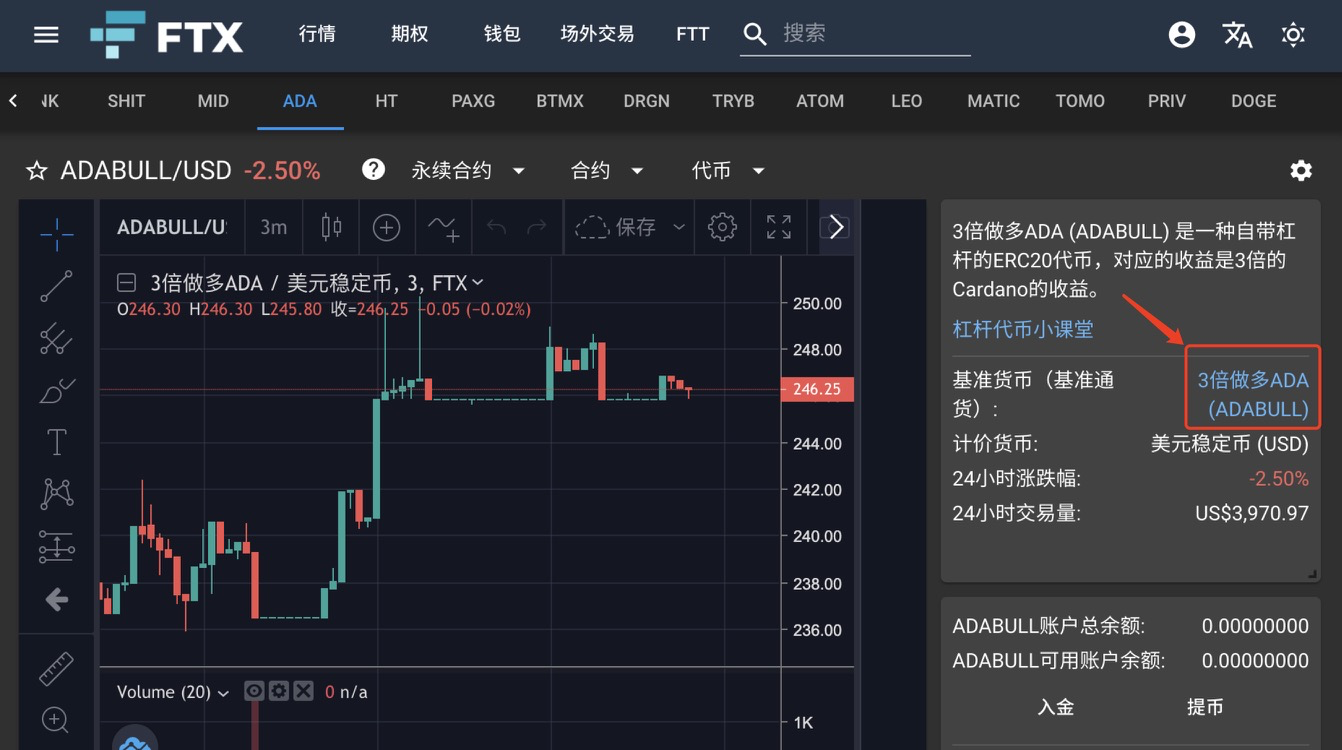Open the indicators menu icon
1342x750 pixels.
click(443, 227)
